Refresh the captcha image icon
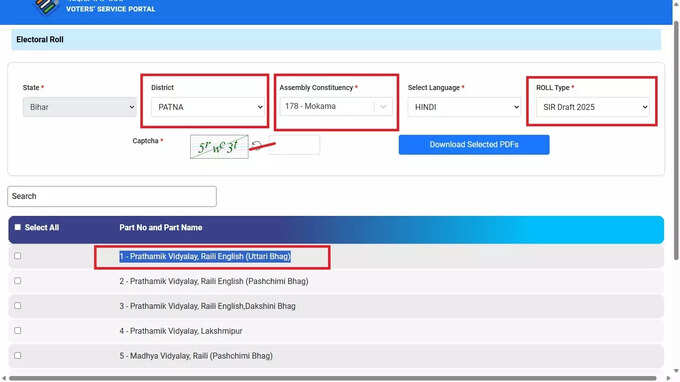 (x=256, y=146)
